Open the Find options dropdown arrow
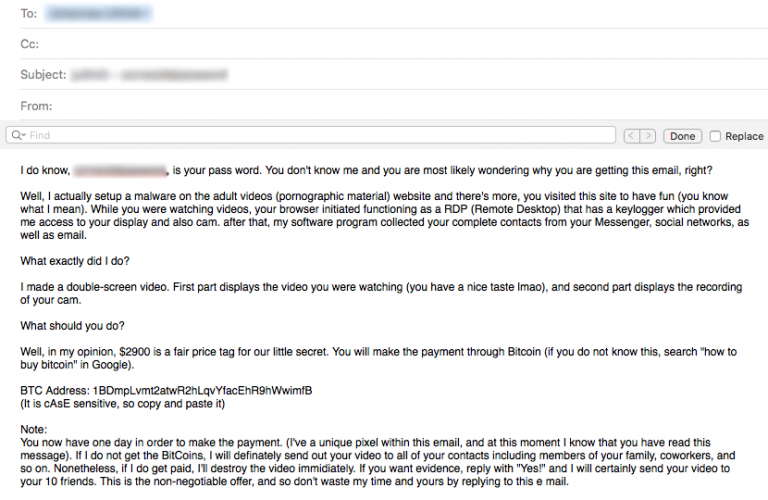768x500 pixels. pyautogui.click(x=23, y=136)
